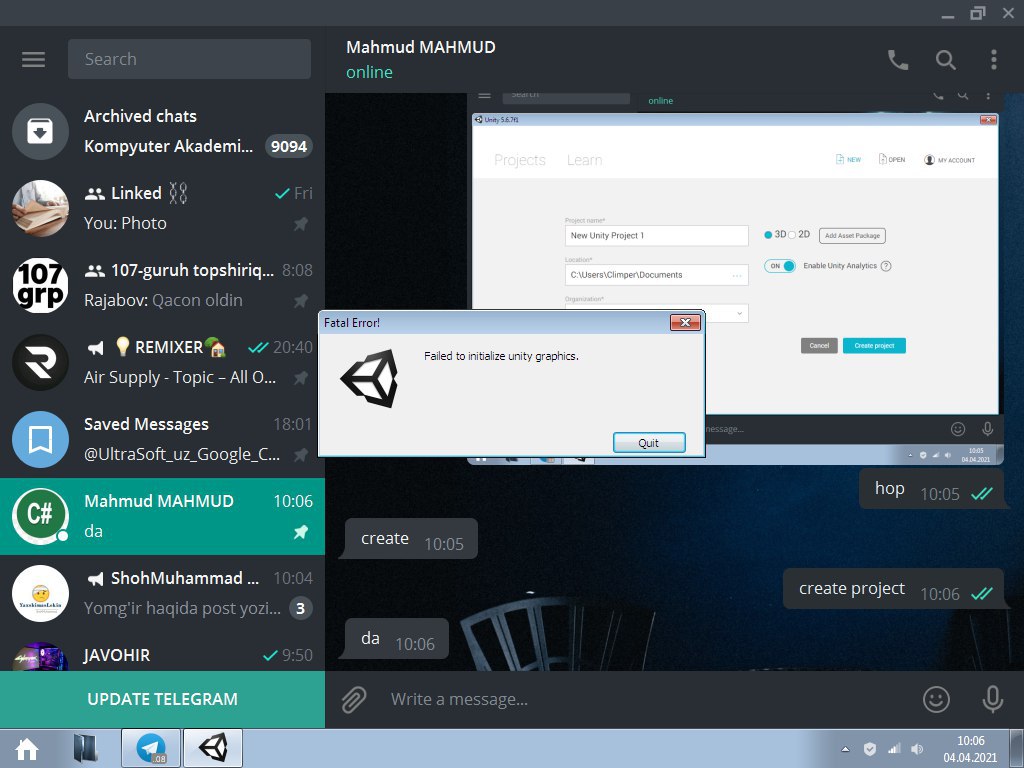Click pin icon on Saved Messages
1024x768 pixels.
300,455
